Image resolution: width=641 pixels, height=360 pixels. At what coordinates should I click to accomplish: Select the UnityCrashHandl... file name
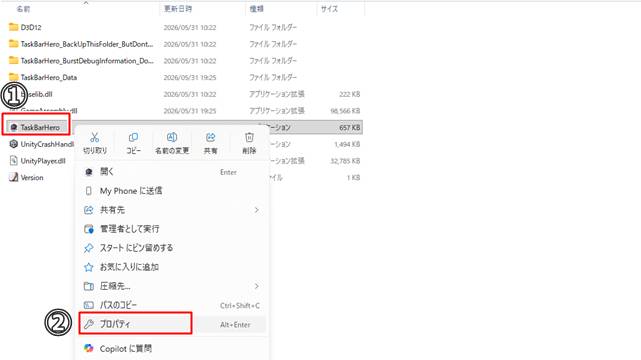(x=47, y=144)
